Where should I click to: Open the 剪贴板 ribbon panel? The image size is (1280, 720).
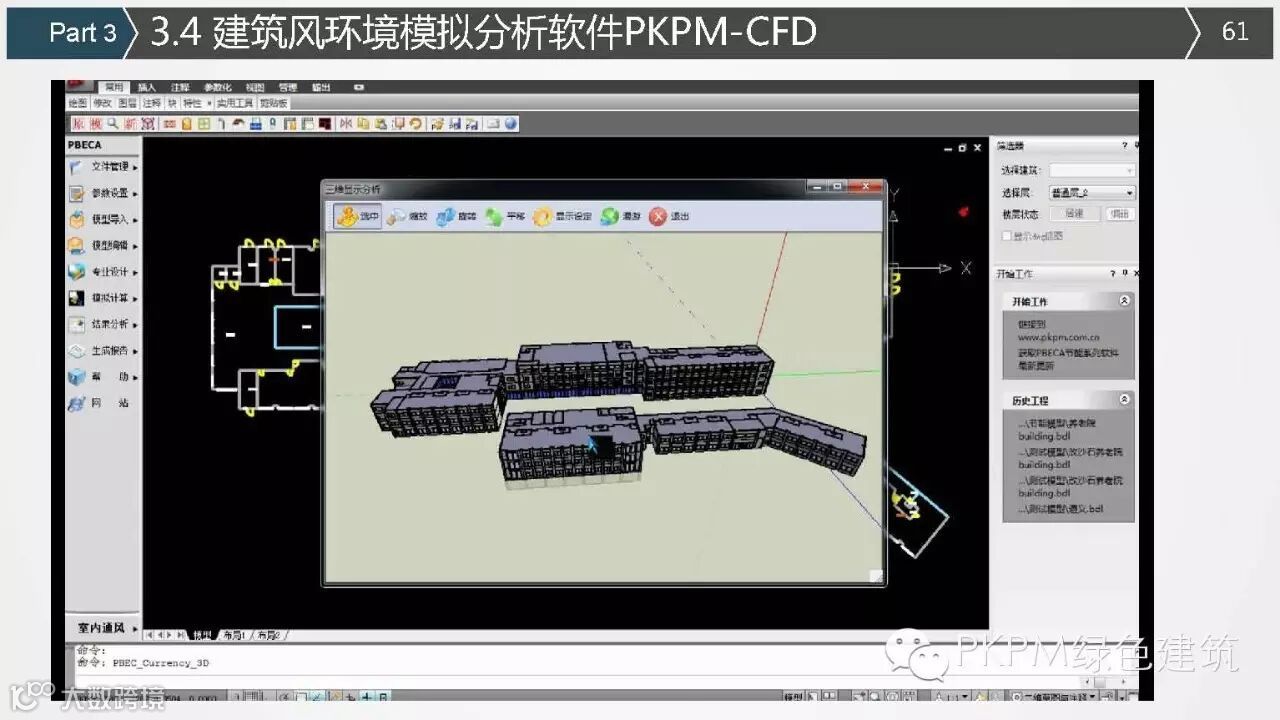[274, 103]
